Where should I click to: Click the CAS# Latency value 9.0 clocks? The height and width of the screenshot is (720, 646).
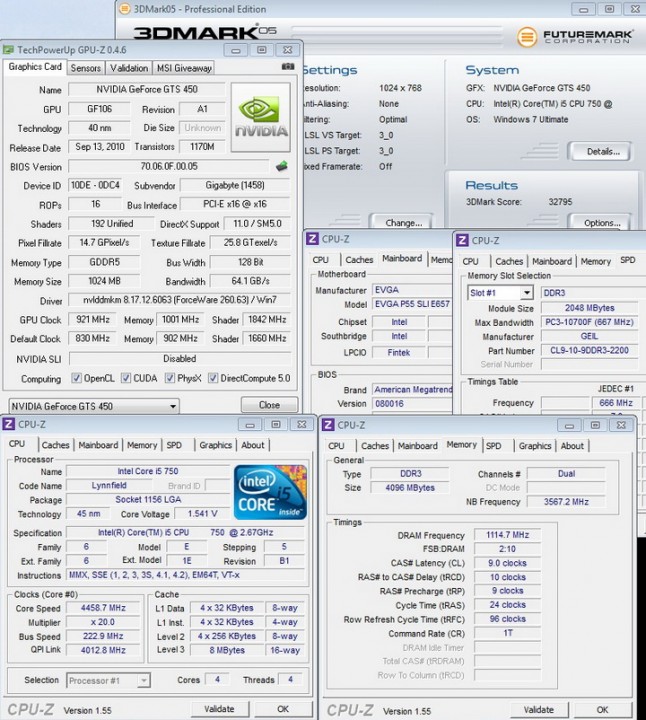point(507,563)
